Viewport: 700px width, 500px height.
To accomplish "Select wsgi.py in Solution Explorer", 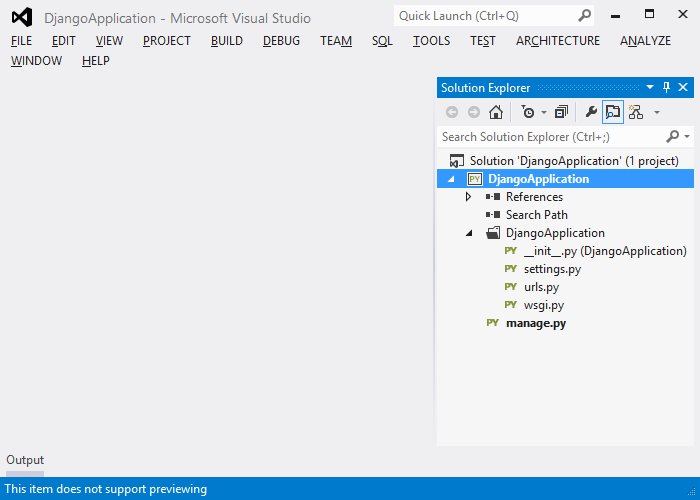I will (x=544, y=305).
